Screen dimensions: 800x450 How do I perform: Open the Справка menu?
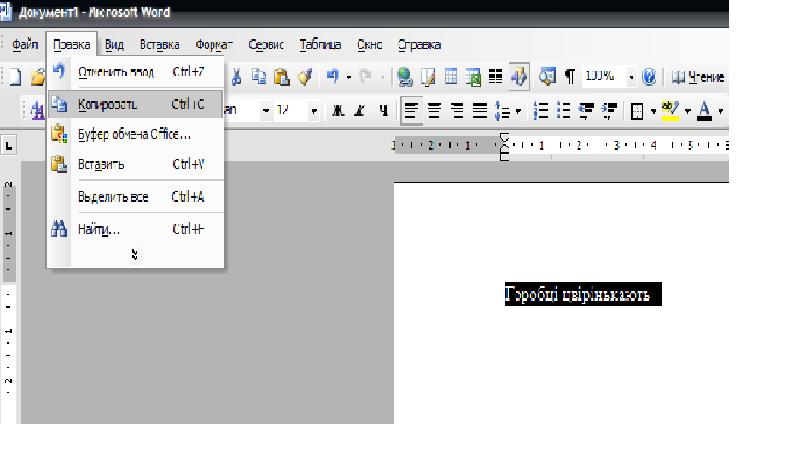tap(419, 44)
